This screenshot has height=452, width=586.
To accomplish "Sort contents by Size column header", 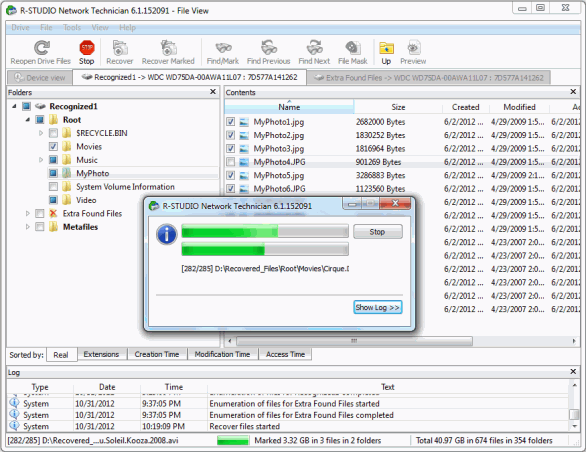I will click(398, 107).
